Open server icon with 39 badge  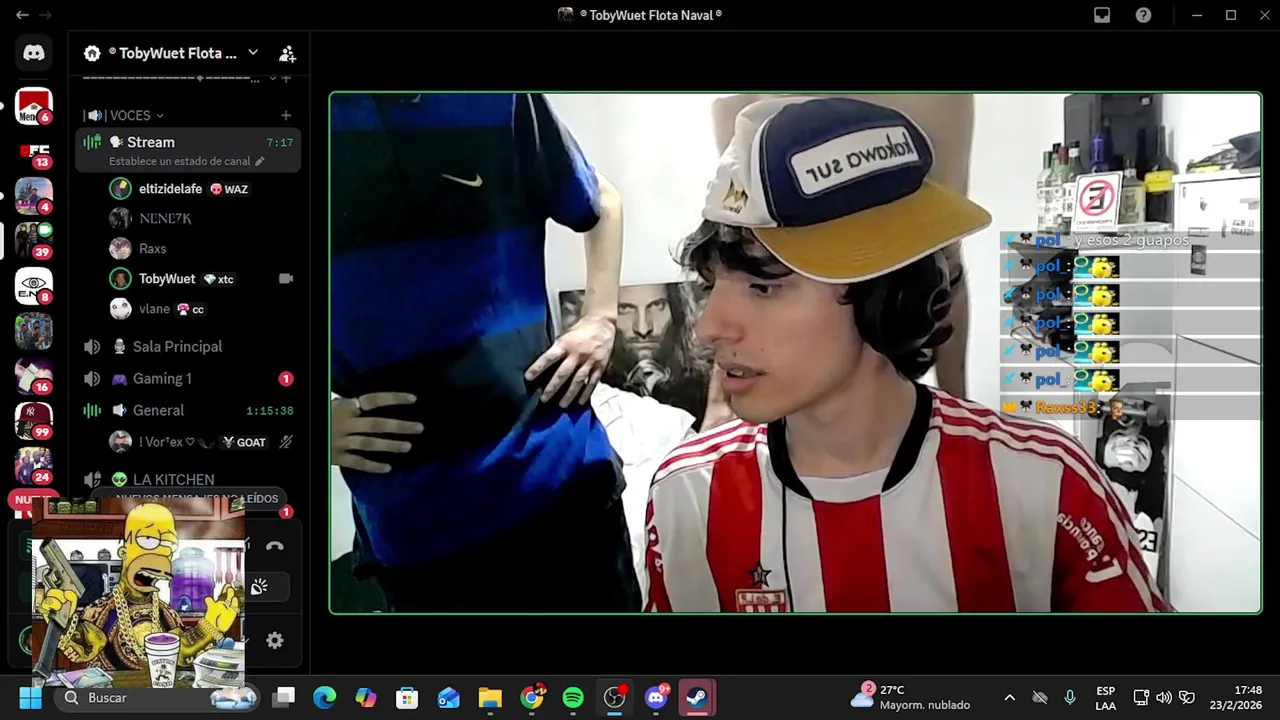[x=34, y=241]
